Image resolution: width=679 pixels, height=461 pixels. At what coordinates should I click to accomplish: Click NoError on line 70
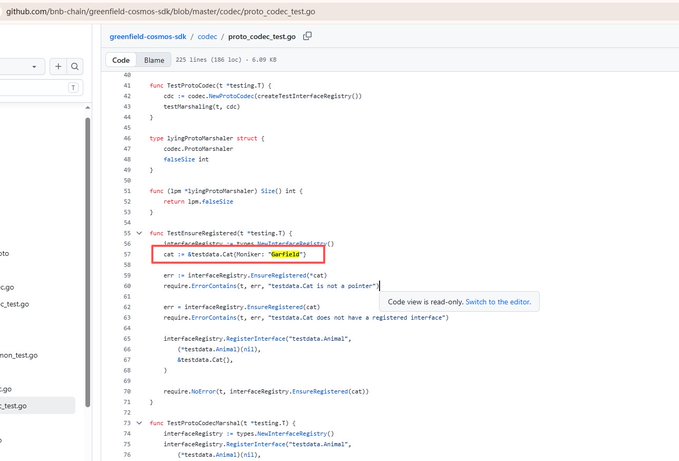pyautogui.click(x=204, y=391)
